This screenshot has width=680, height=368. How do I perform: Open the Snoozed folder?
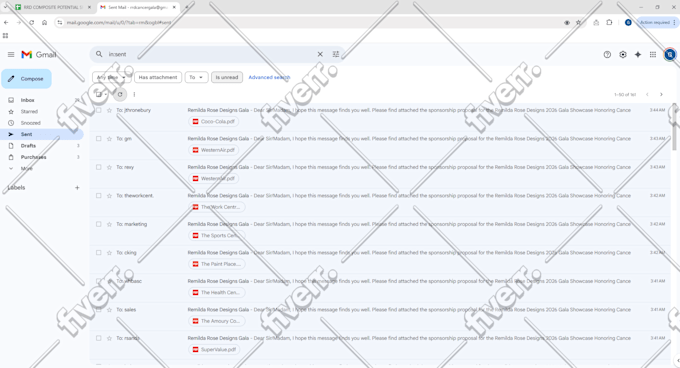pos(30,123)
